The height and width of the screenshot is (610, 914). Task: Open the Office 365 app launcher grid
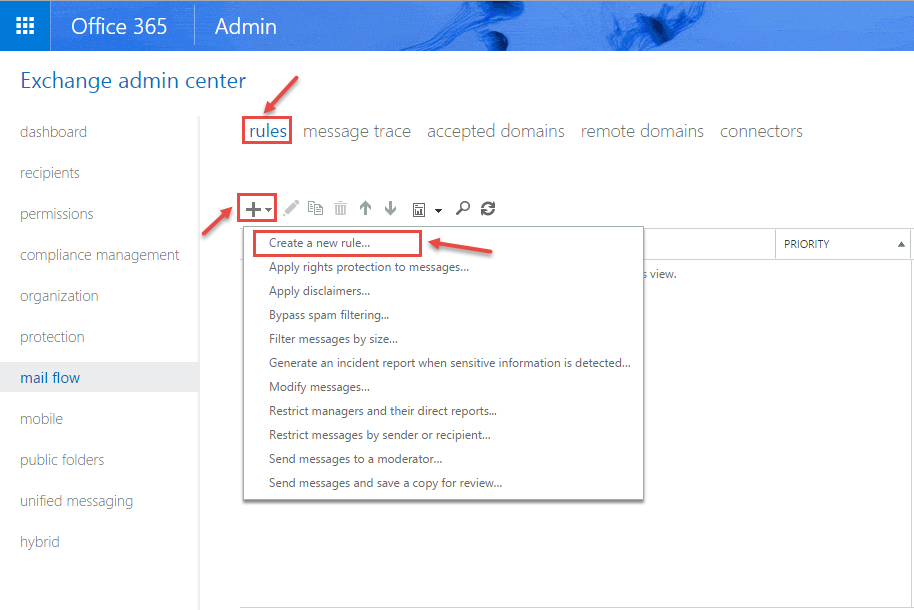[x=25, y=26]
